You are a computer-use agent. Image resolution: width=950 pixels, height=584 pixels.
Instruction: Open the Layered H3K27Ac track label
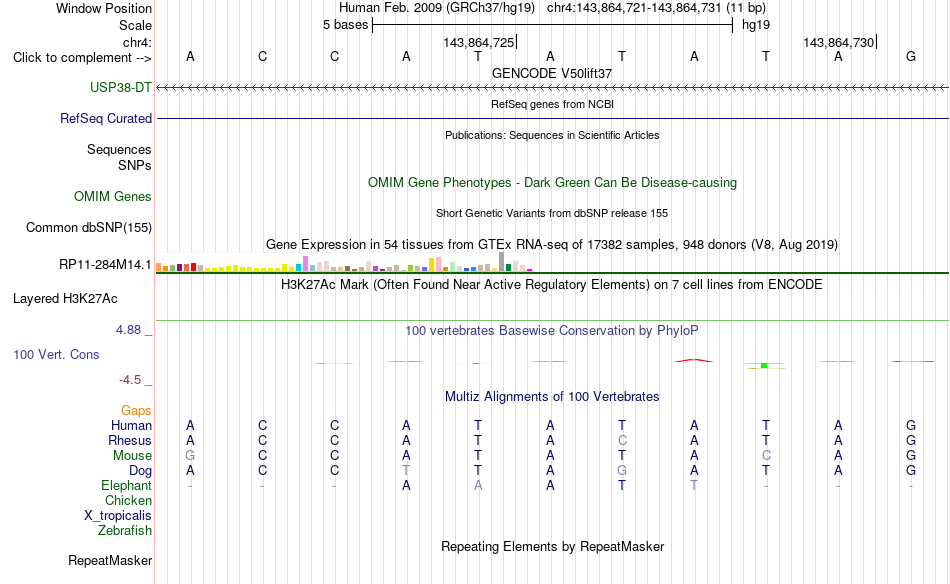(x=65, y=298)
